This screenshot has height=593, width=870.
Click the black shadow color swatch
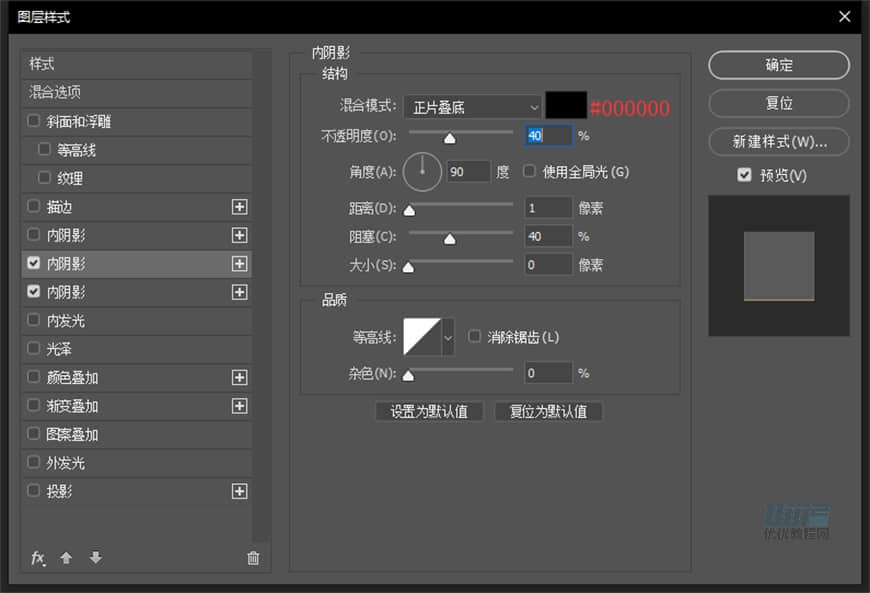(563, 105)
